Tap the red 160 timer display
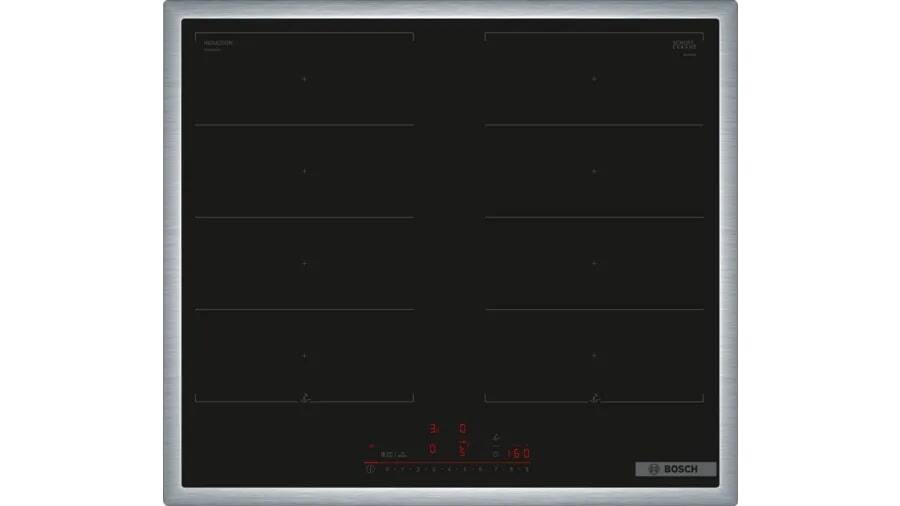The height and width of the screenshot is (506, 900). [518, 454]
